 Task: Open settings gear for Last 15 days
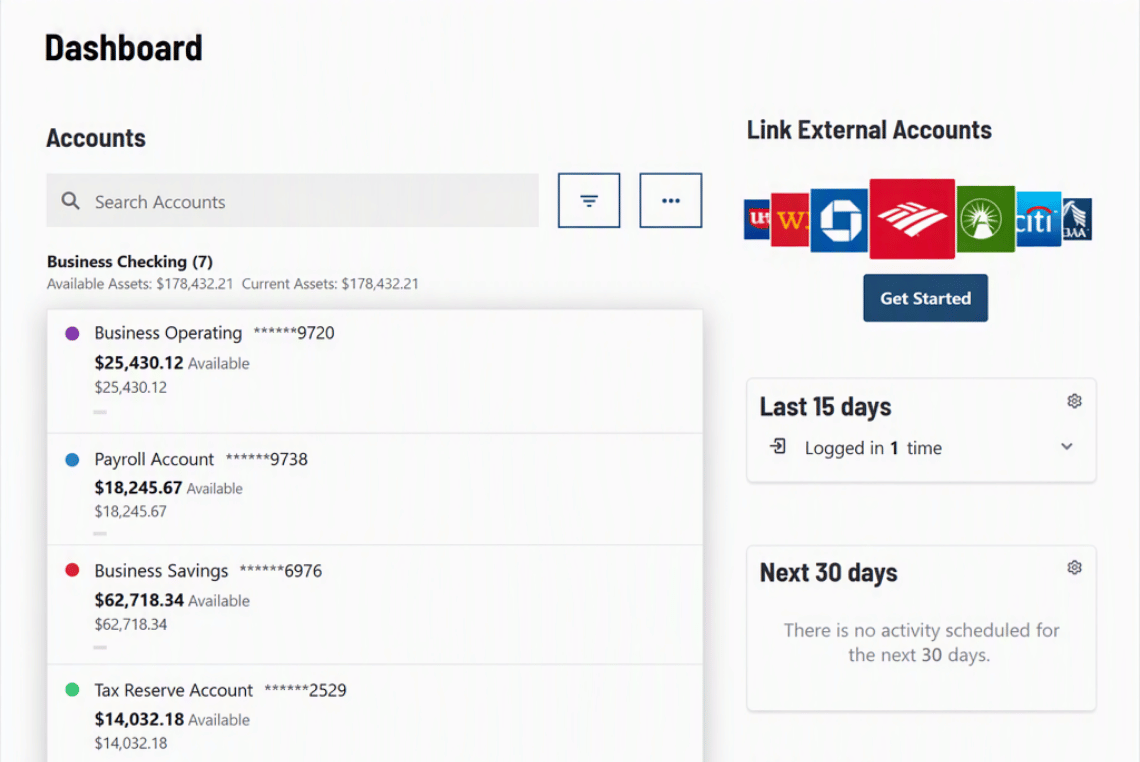(x=1075, y=401)
